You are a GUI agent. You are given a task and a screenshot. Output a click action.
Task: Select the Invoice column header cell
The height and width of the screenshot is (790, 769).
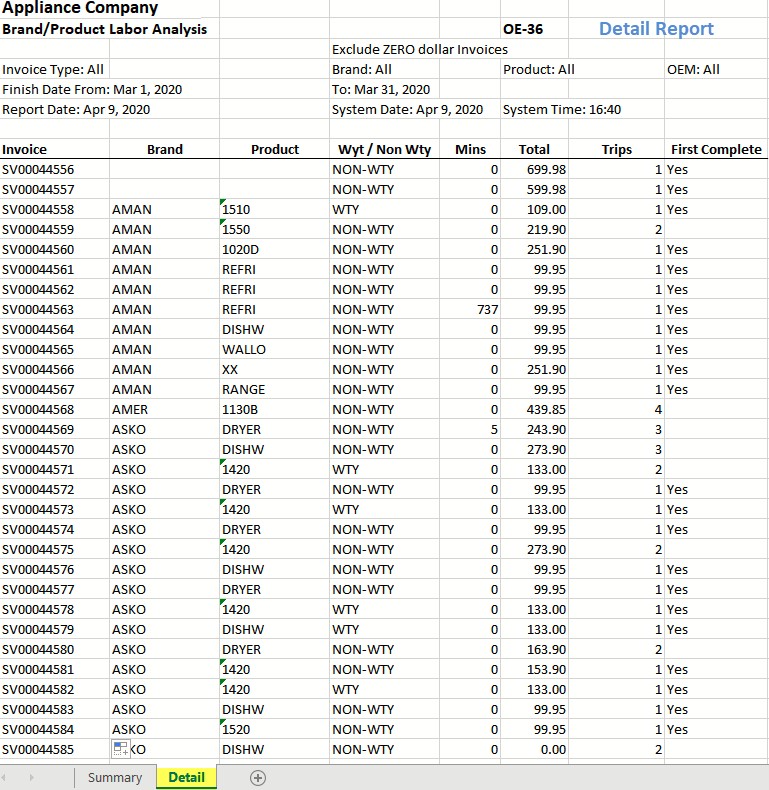point(55,149)
